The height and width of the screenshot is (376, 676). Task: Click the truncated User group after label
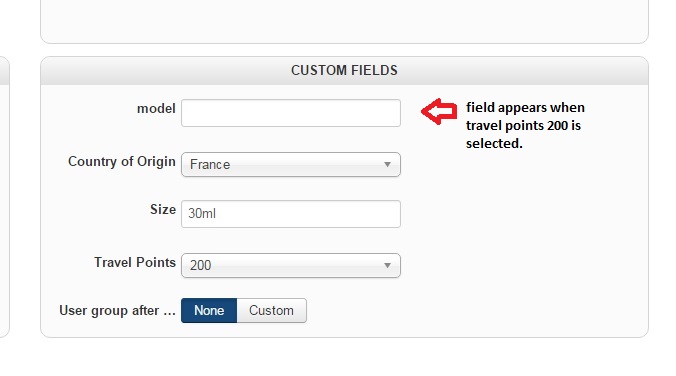[117, 310]
